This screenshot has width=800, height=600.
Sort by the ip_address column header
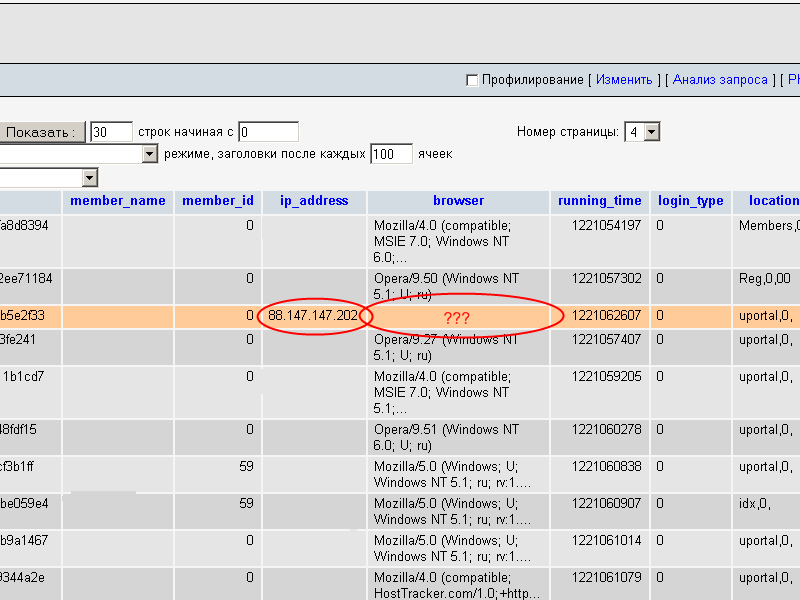tap(314, 201)
